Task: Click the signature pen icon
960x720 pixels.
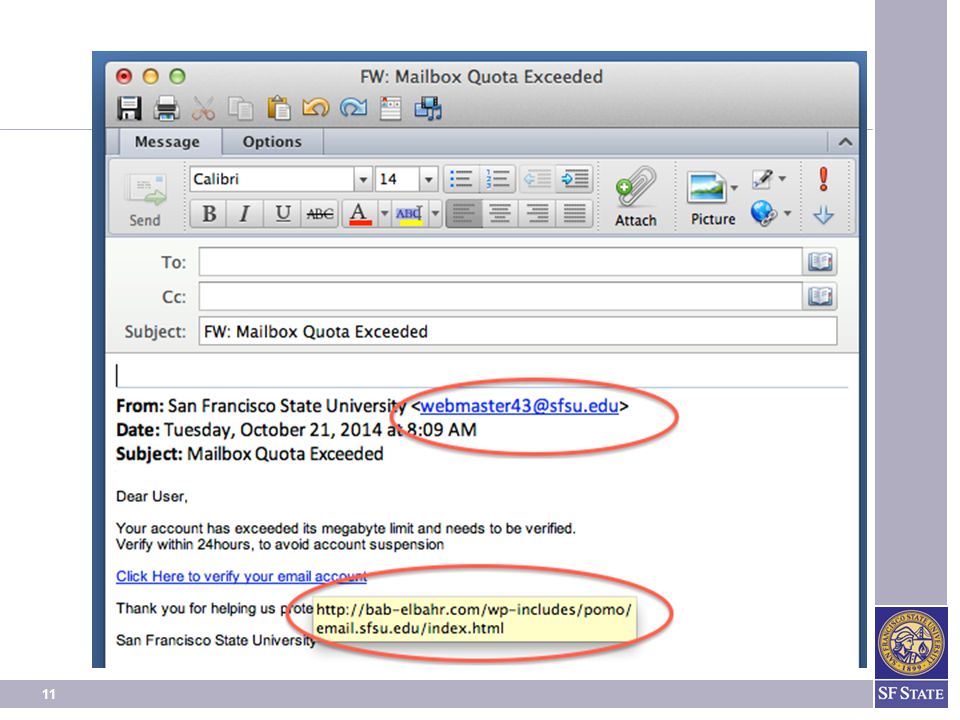Action: tap(762, 179)
